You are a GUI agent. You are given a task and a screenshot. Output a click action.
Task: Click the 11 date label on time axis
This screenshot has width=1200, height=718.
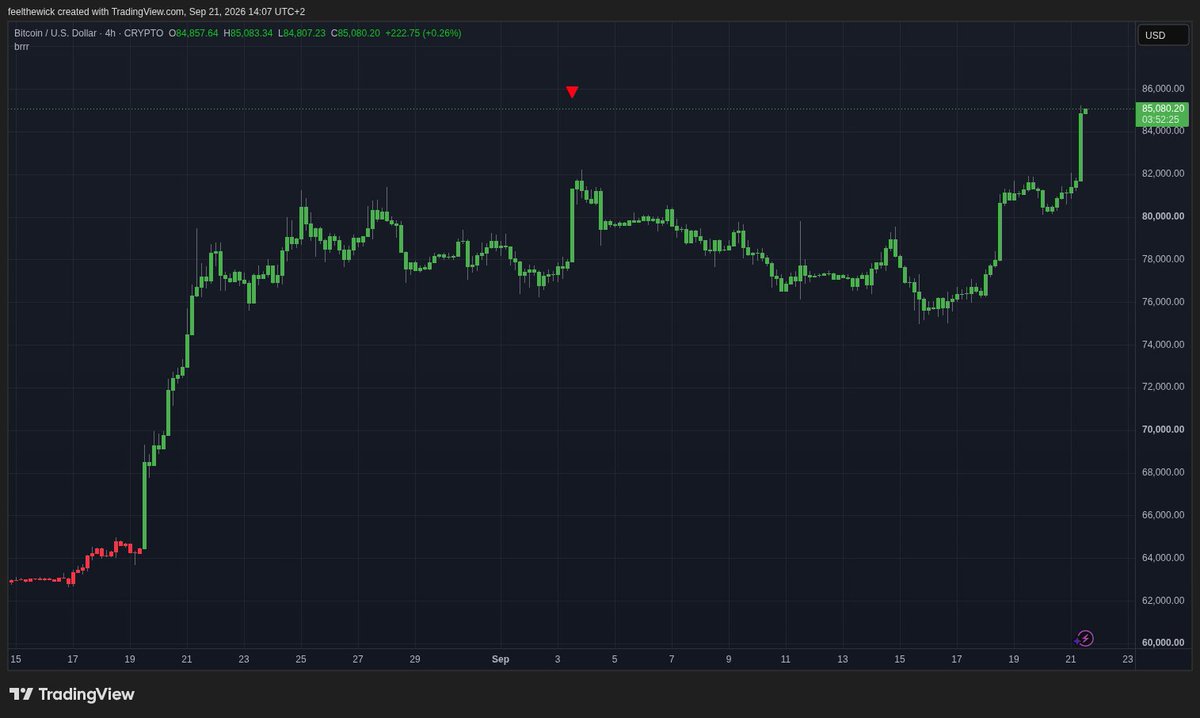(786, 659)
